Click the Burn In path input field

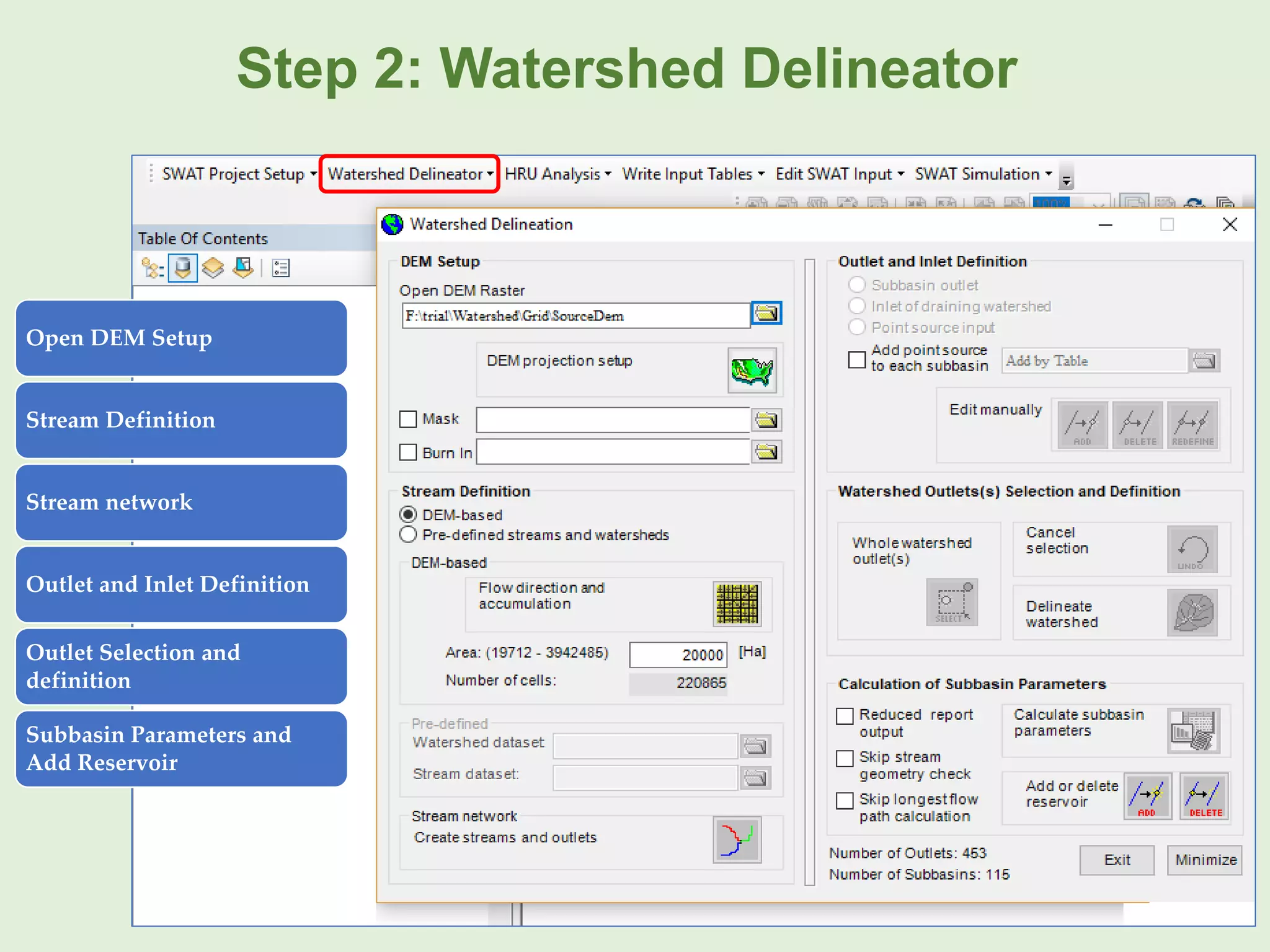[x=613, y=452]
